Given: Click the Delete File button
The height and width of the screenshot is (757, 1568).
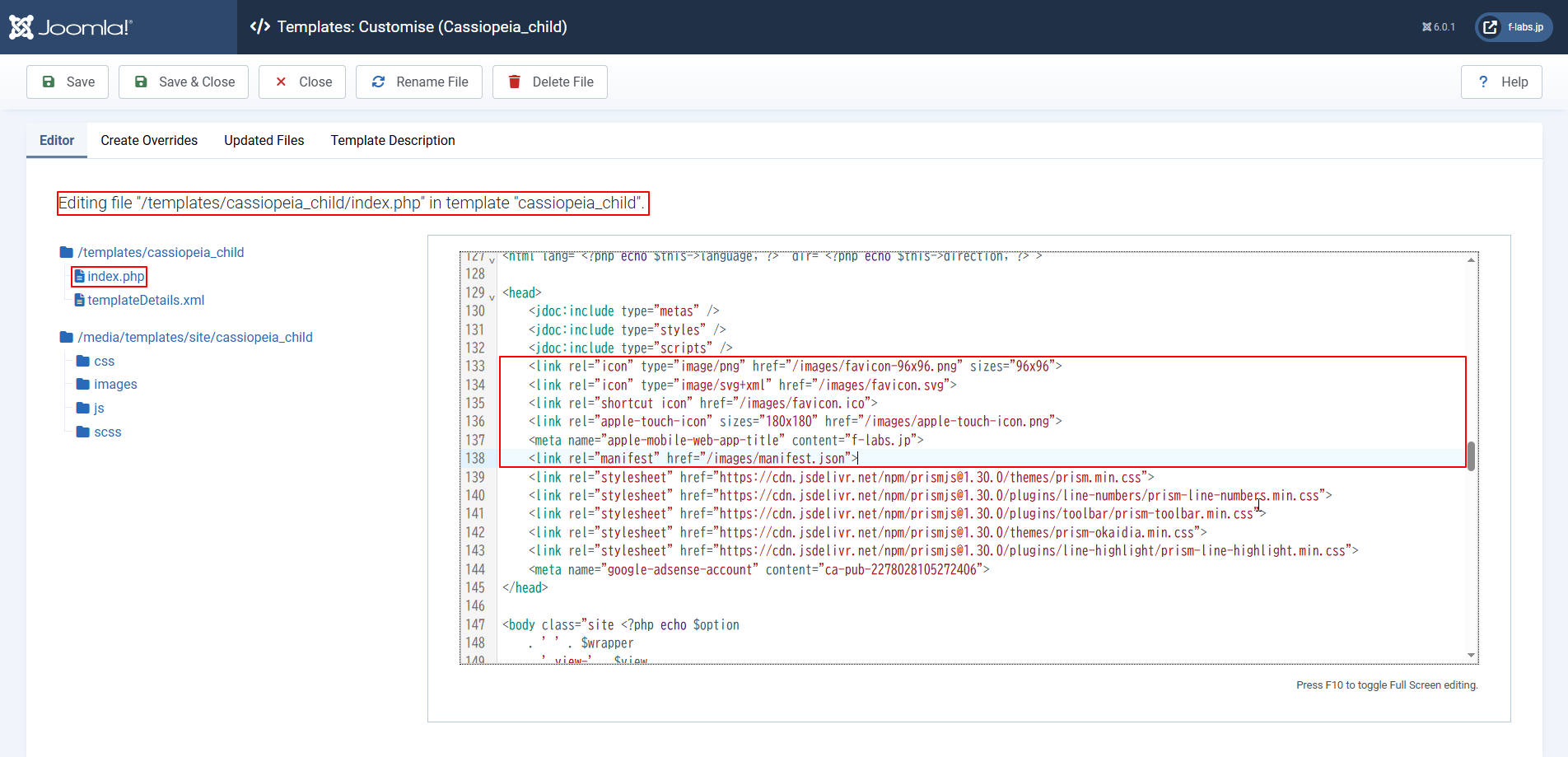Looking at the screenshot, I should (550, 82).
